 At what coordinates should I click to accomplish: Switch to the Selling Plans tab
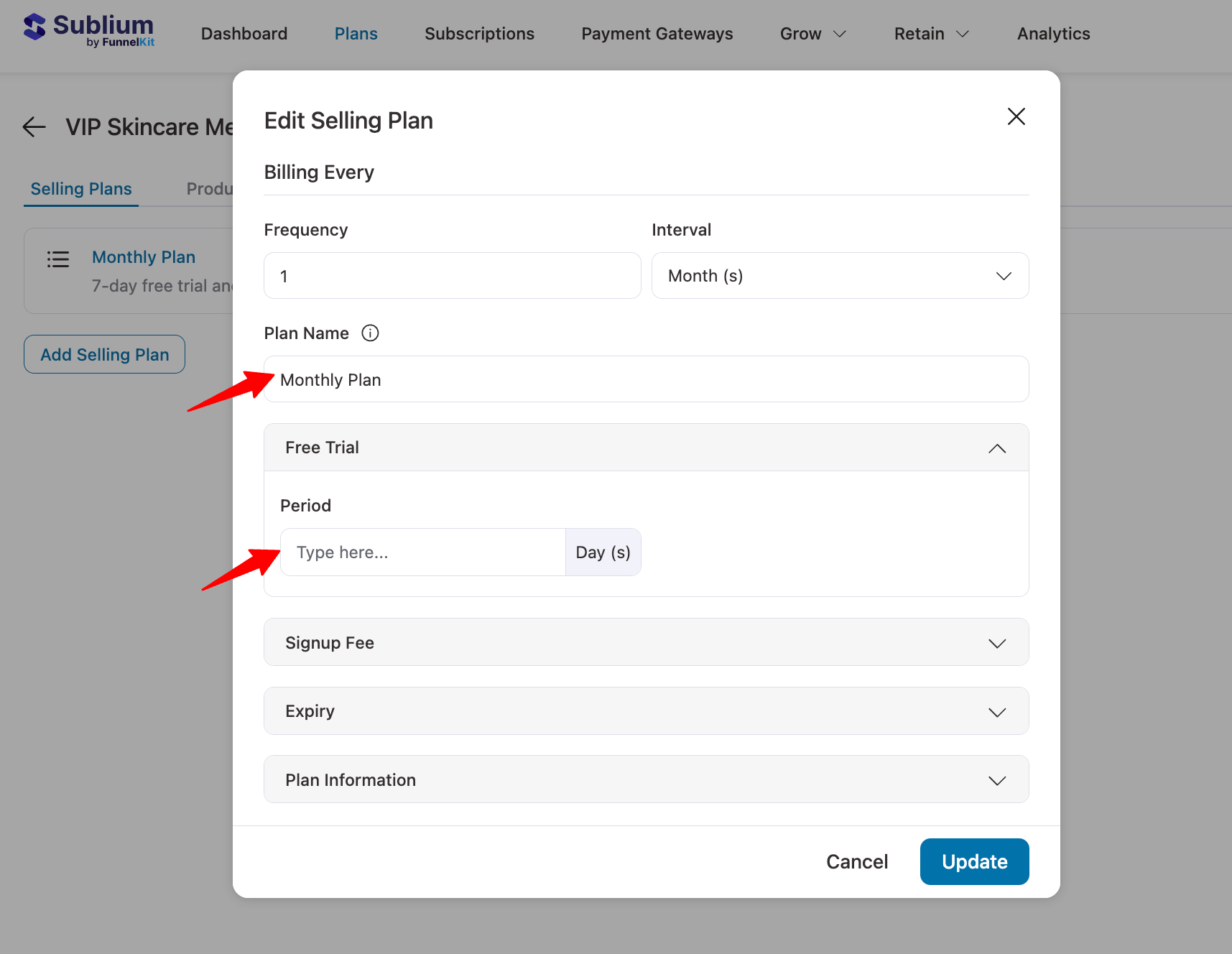[x=80, y=188]
